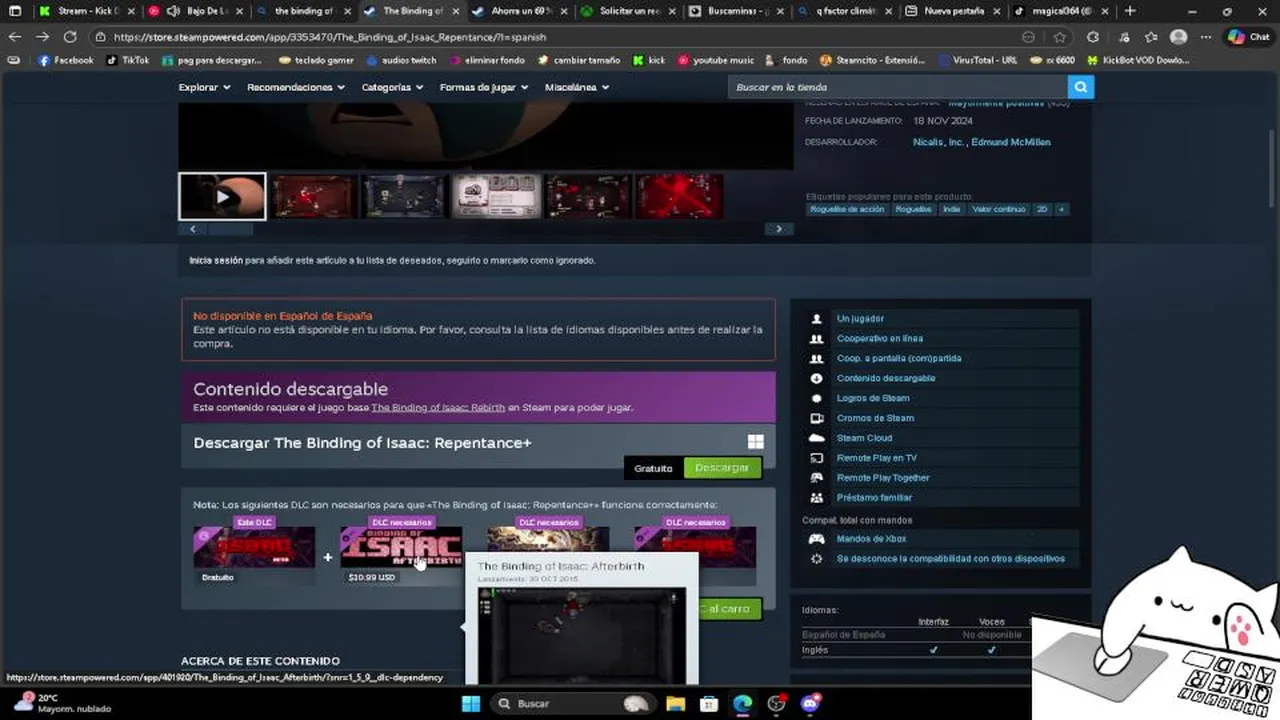Expand the Explorar dropdown menu

[x=204, y=87]
